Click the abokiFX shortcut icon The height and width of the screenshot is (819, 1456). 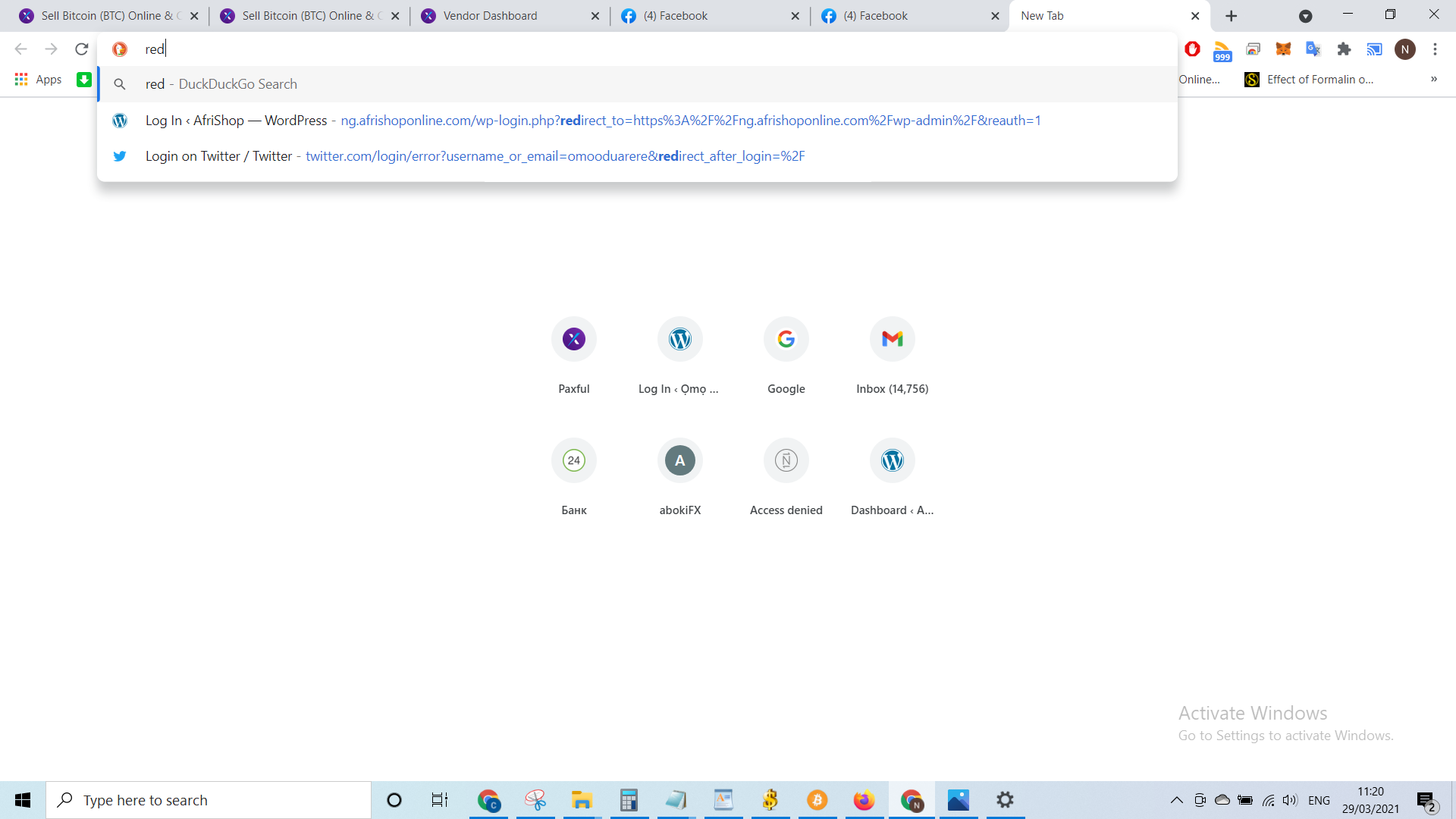[x=680, y=460]
